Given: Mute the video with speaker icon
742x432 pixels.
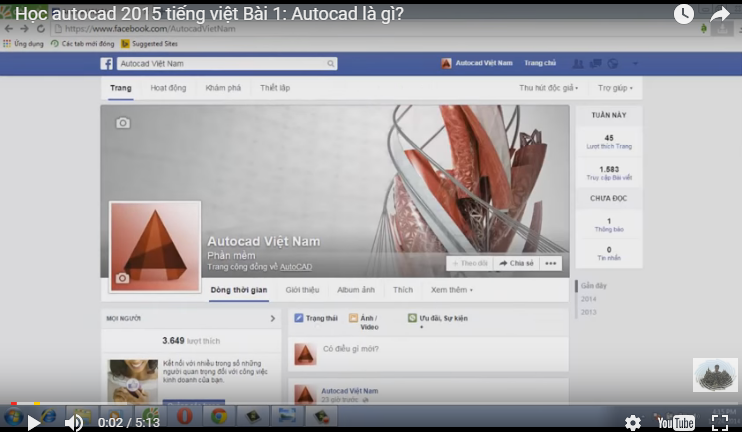Looking at the screenshot, I should coord(74,422).
